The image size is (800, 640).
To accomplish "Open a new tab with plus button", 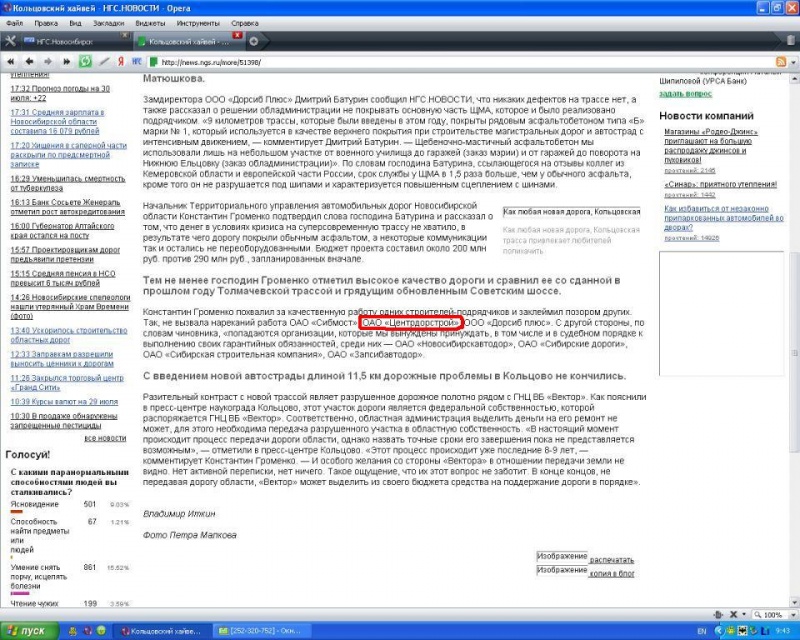I will (x=254, y=41).
